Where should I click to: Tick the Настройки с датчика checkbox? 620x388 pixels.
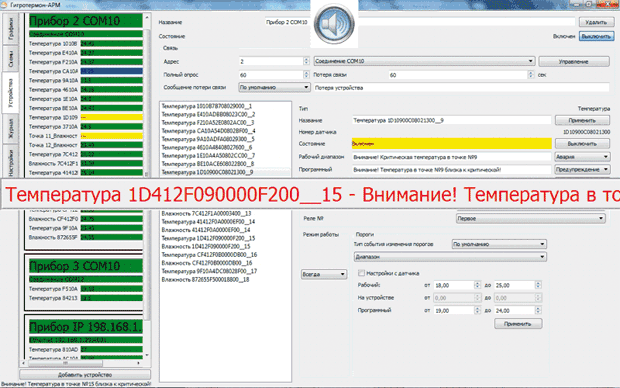coord(361,273)
